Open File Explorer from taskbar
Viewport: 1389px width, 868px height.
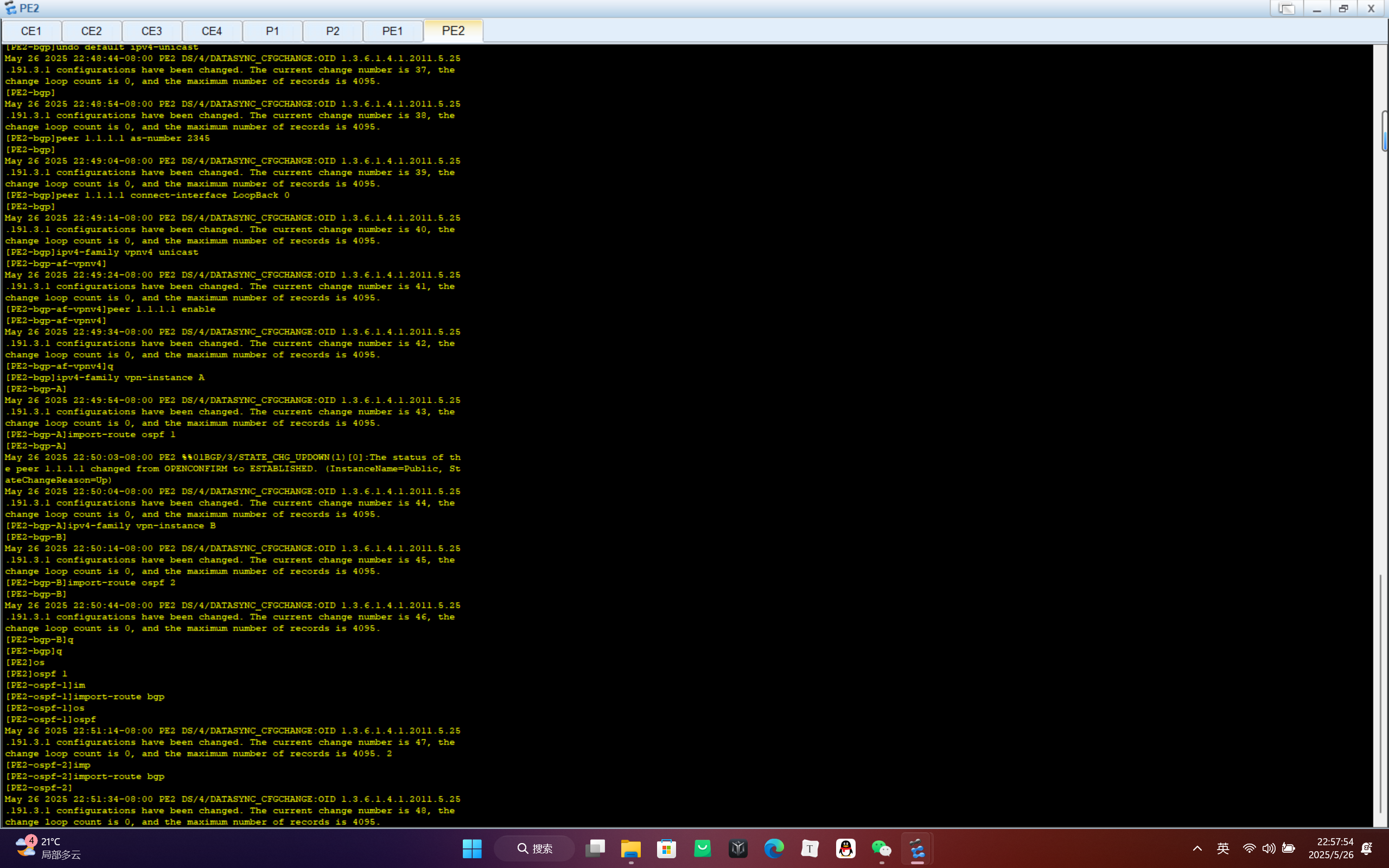pyautogui.click(x=630, y=848)
